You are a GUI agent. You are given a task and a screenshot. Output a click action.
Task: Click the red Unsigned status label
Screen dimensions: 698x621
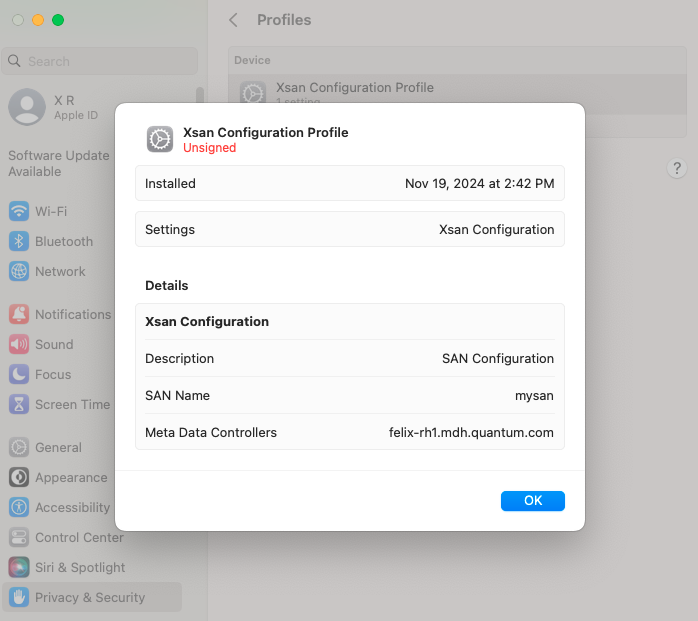click(210, 148)
